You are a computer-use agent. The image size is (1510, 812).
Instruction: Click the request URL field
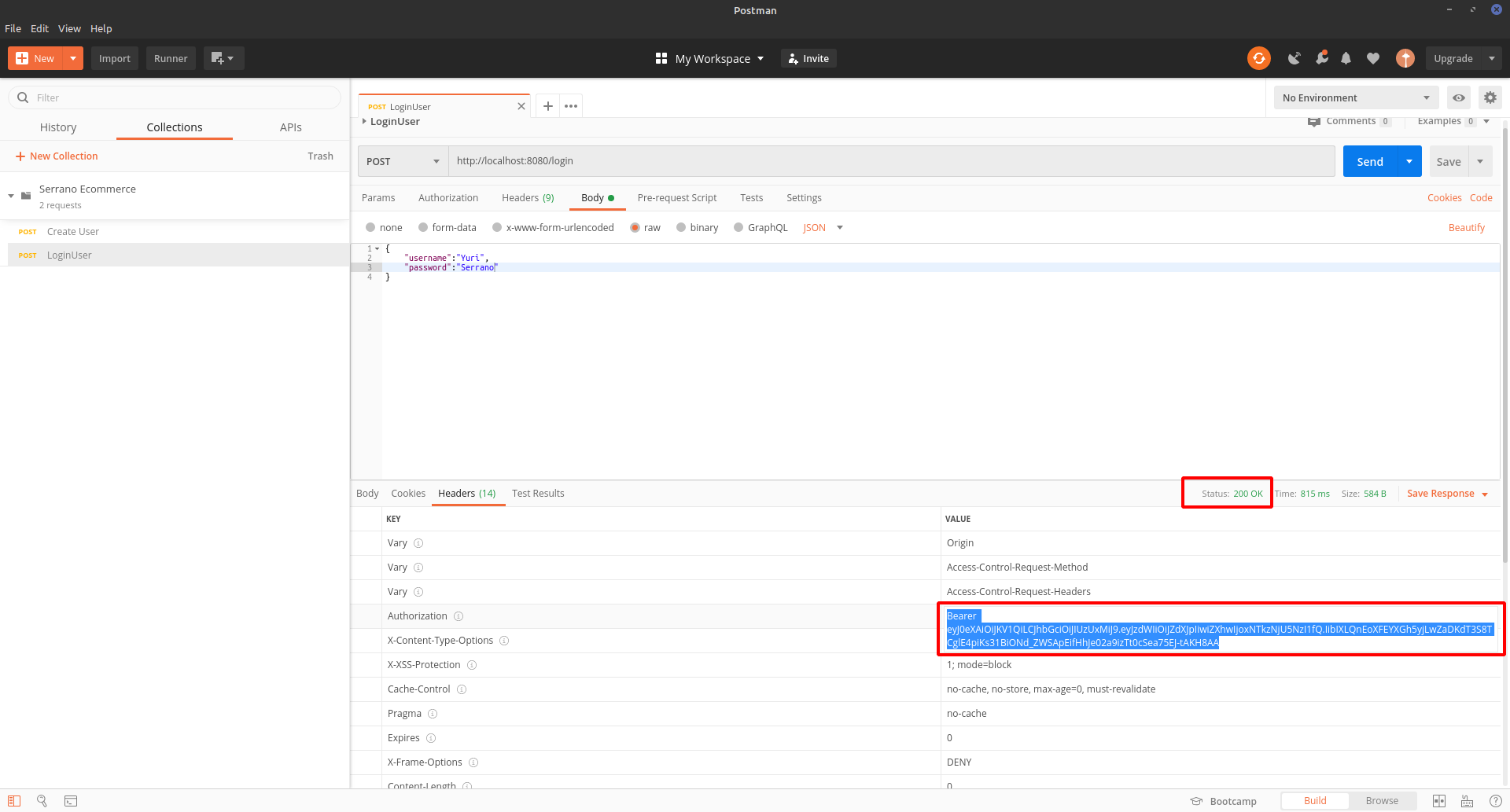tap(891, 161)
